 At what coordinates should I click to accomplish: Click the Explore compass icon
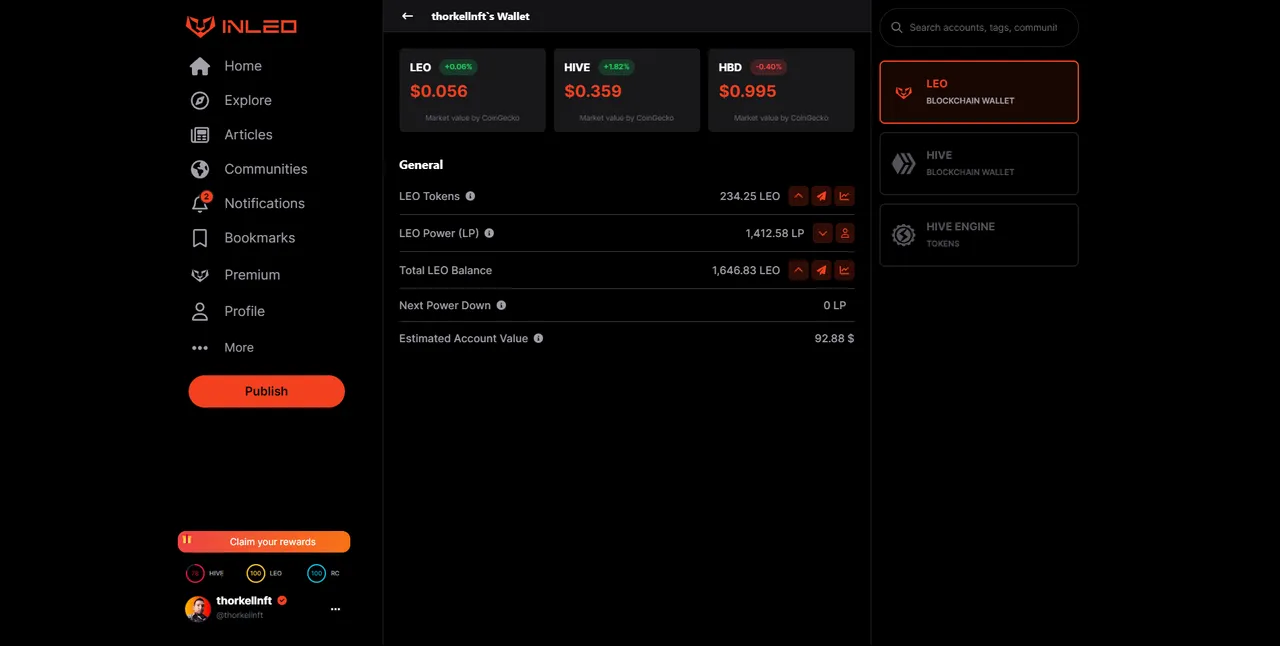pos(200,100)
